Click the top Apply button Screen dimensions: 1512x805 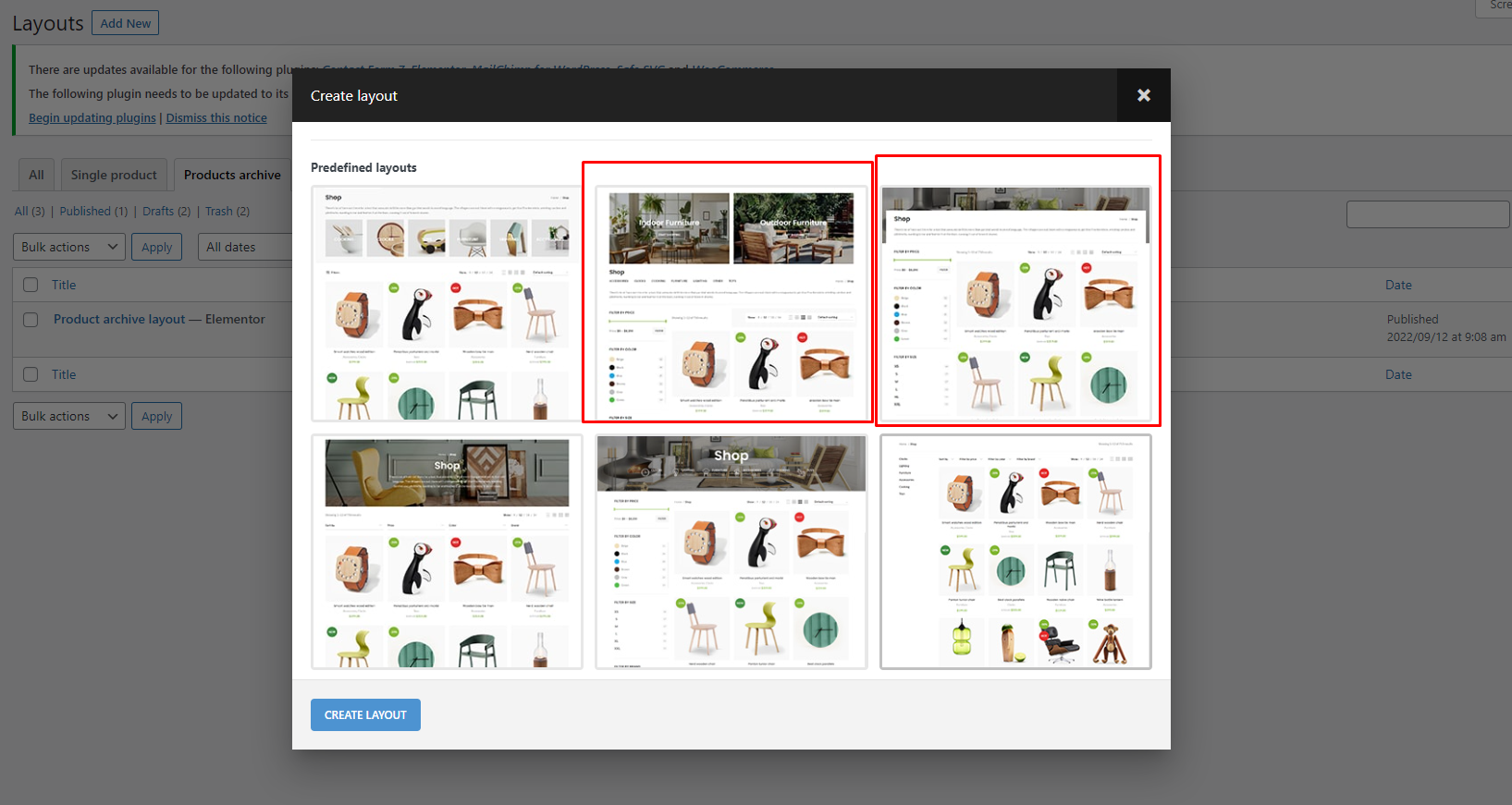156,247
